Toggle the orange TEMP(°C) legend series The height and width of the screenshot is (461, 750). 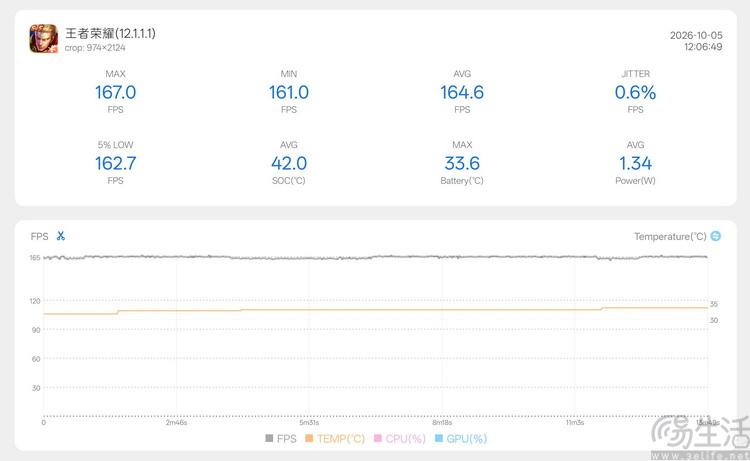click(x=335, y=439)
